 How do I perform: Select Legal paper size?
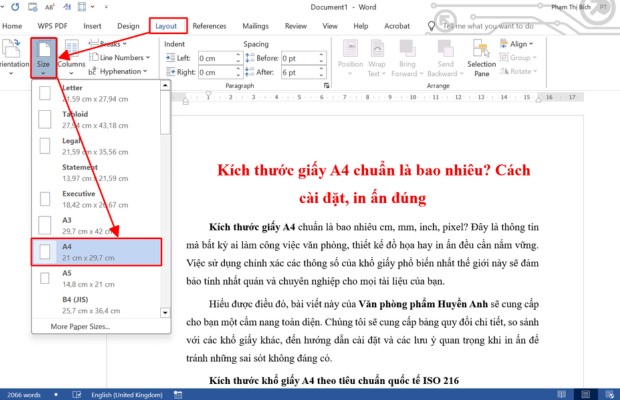click(96, 146)
